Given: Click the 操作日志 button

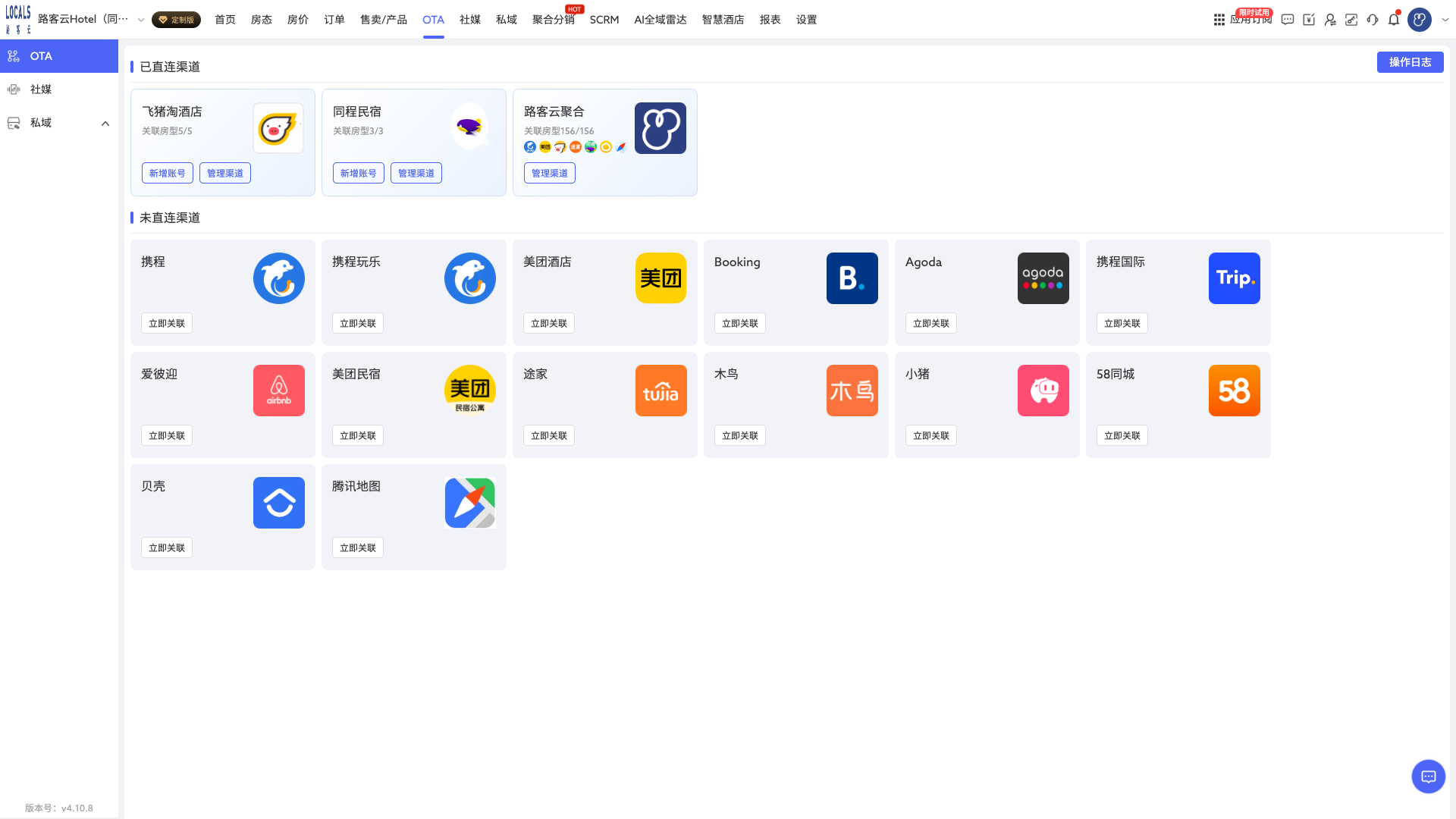Looking at the screenshot, I should [1410, 62].
